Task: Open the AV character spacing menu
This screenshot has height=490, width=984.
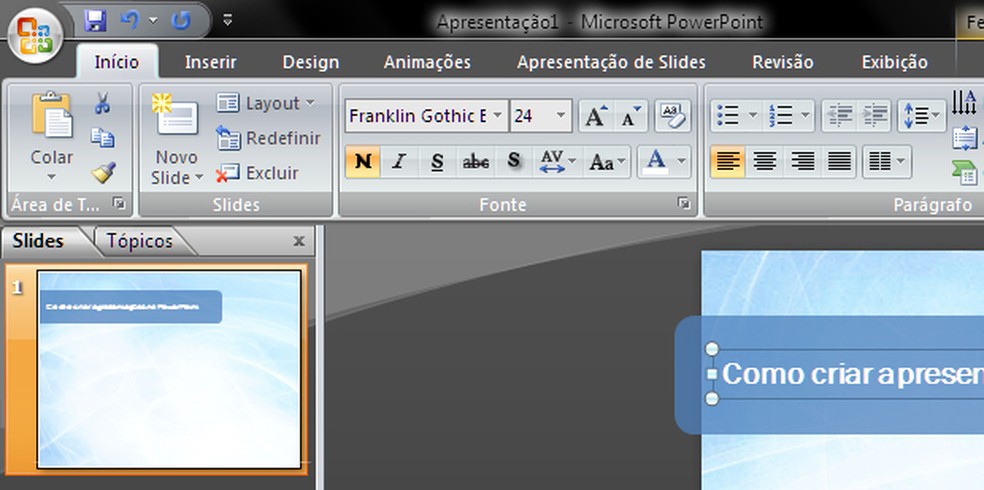Action: [558, 162]
